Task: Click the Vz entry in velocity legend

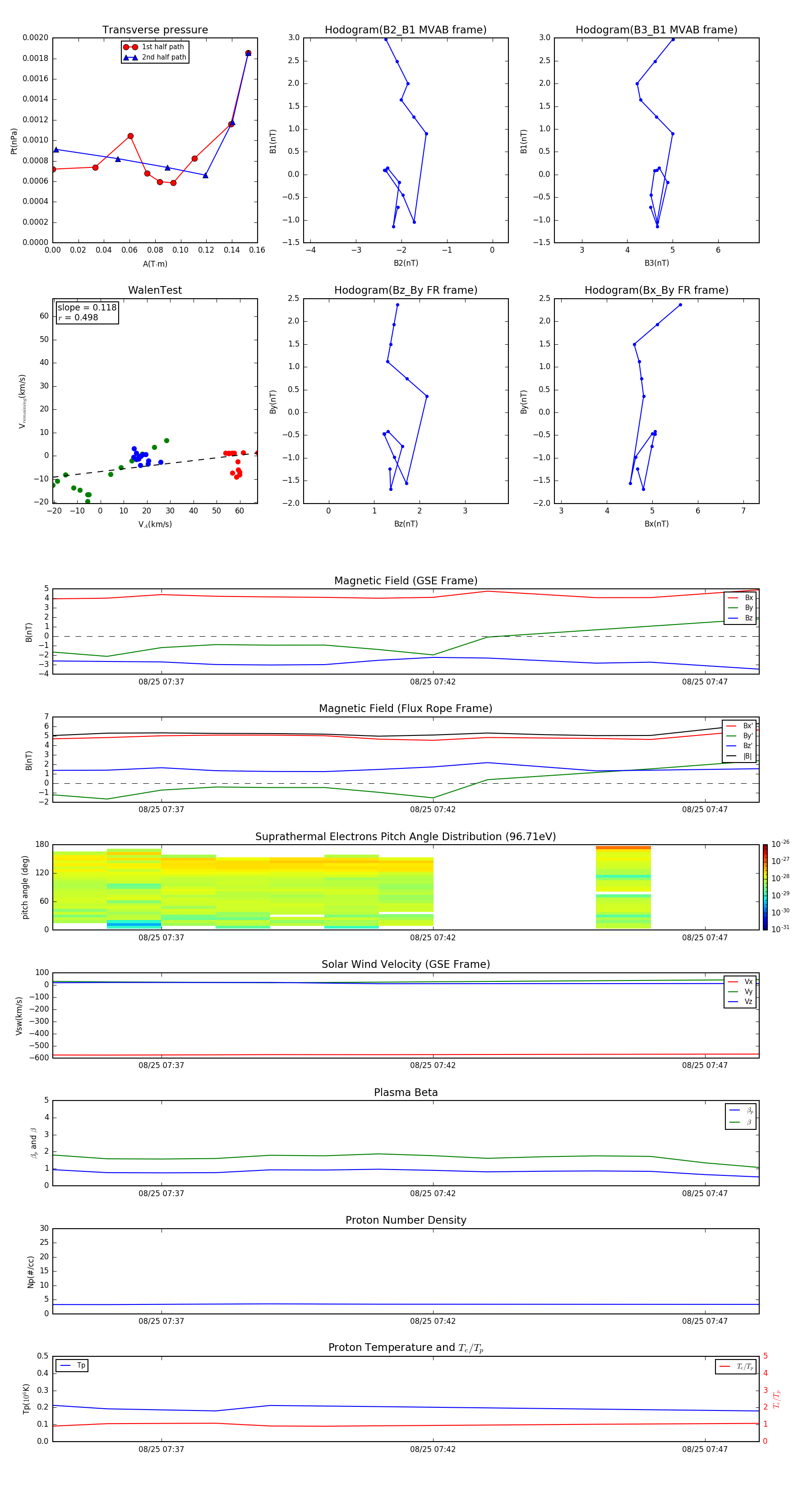Action: click(x=740, y=1002)
